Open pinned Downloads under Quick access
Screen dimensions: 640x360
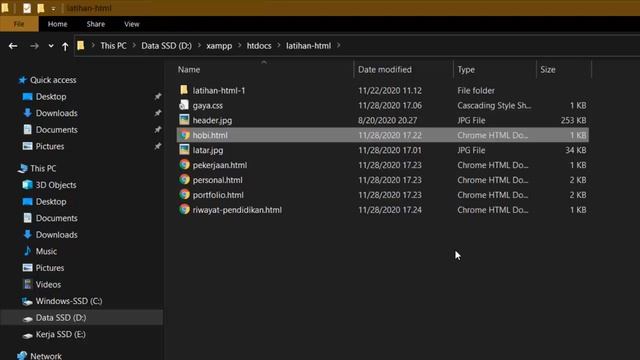click(56, 113)
